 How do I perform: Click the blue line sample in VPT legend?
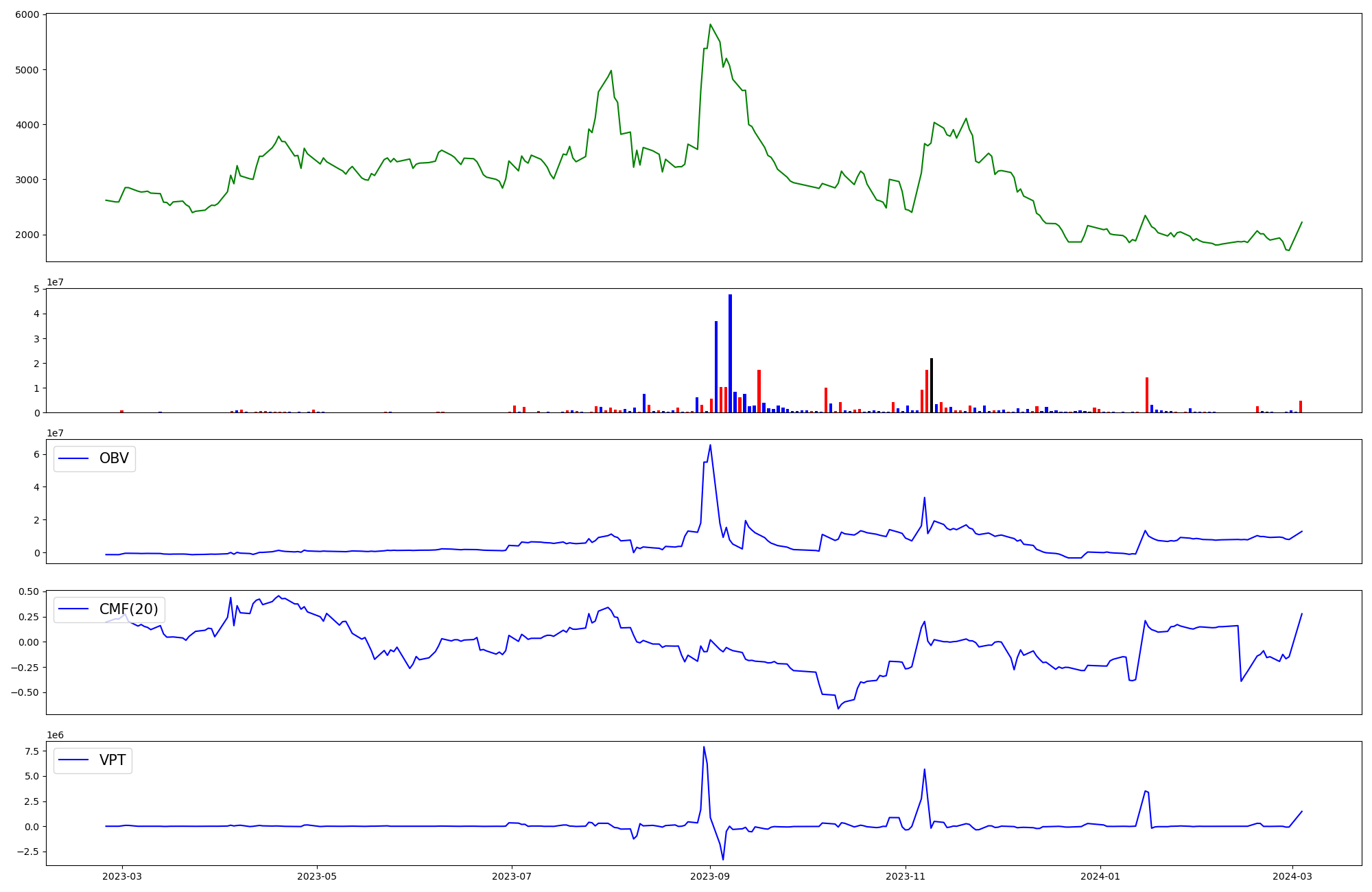73,760
